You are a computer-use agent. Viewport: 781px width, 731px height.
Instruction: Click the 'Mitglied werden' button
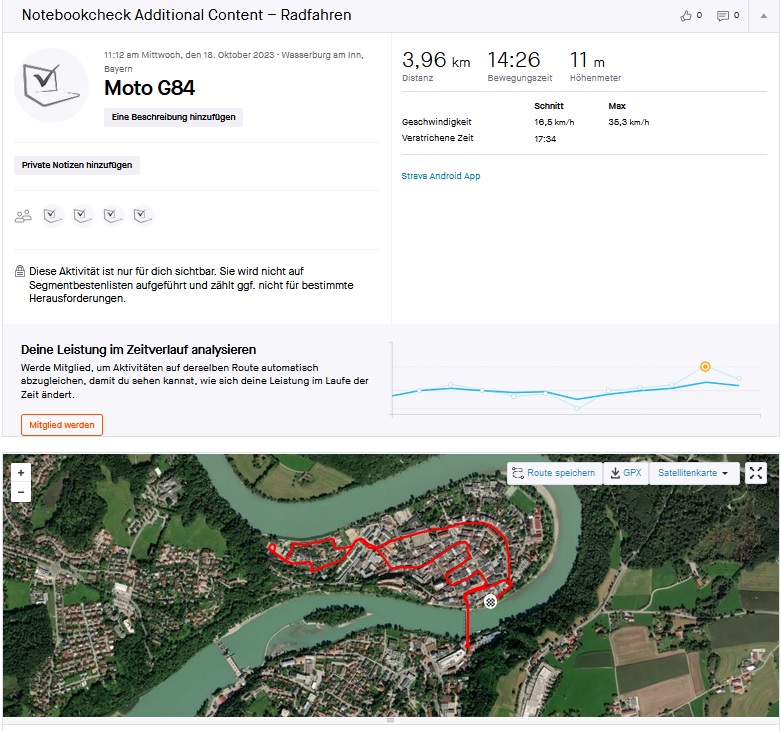pyautogui.click(x=62, y=425)
